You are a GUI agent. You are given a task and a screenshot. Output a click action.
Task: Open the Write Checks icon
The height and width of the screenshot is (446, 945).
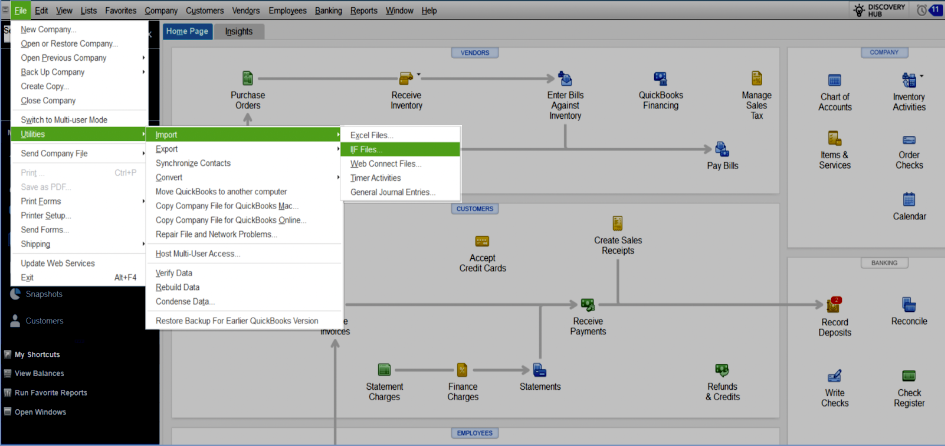834,378
